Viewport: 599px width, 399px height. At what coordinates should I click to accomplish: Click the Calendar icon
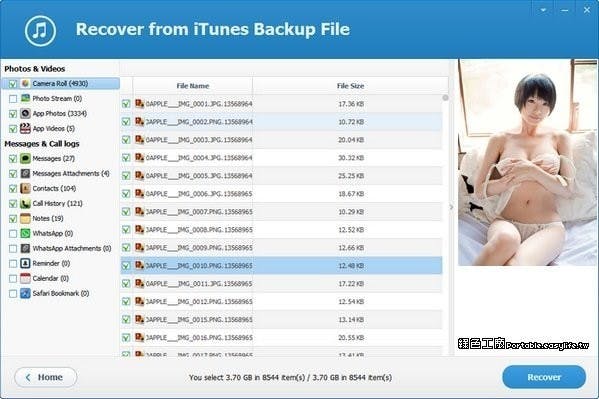[25, 278]
